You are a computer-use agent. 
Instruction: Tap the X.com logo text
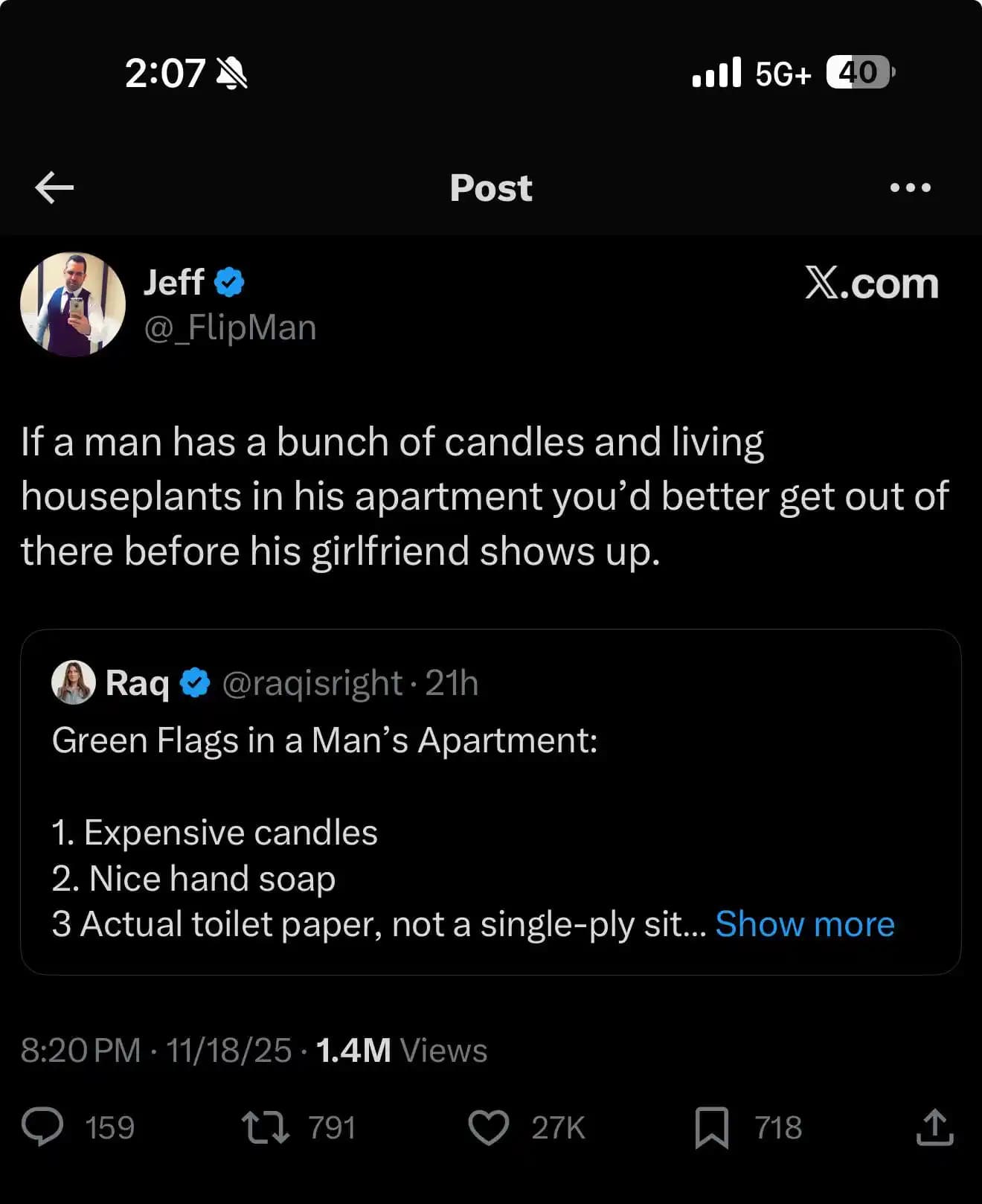(x=871, y=284)
